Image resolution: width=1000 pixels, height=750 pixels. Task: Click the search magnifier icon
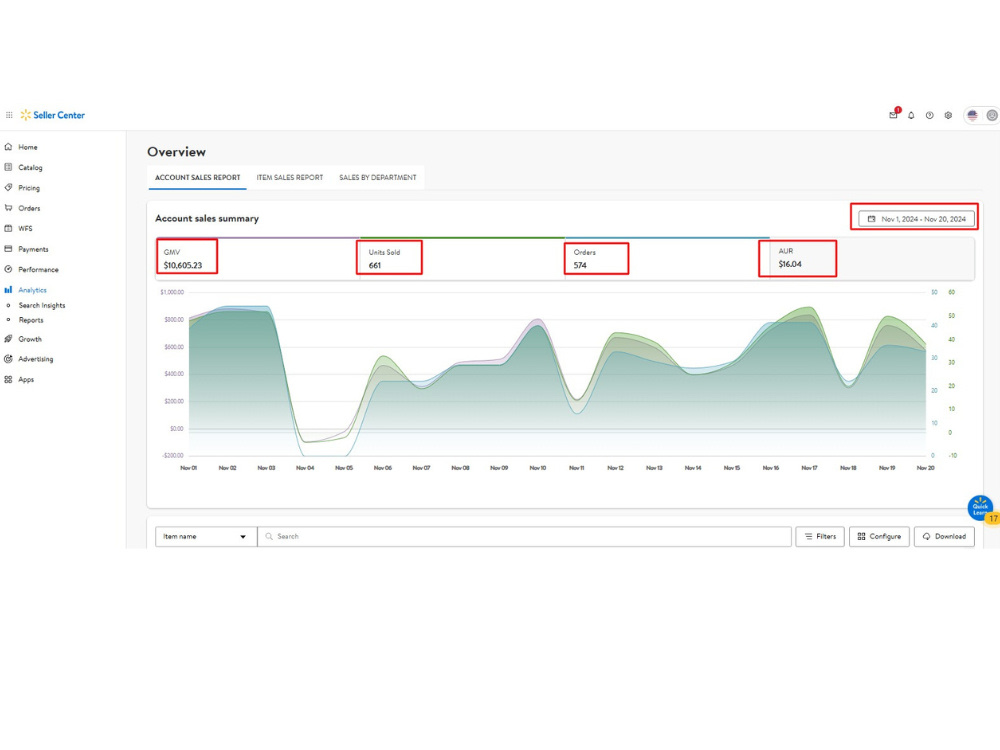tap(269, 536)
